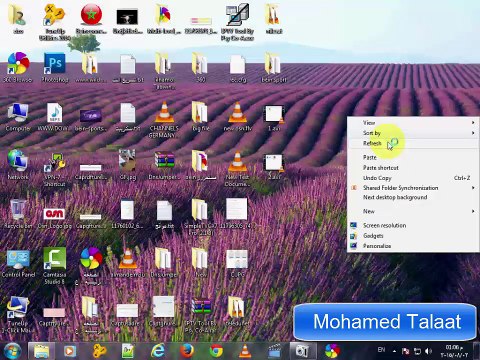Open Gadgets from the context menu
Viewport: 480px width, 360px height.
point(413,236)
